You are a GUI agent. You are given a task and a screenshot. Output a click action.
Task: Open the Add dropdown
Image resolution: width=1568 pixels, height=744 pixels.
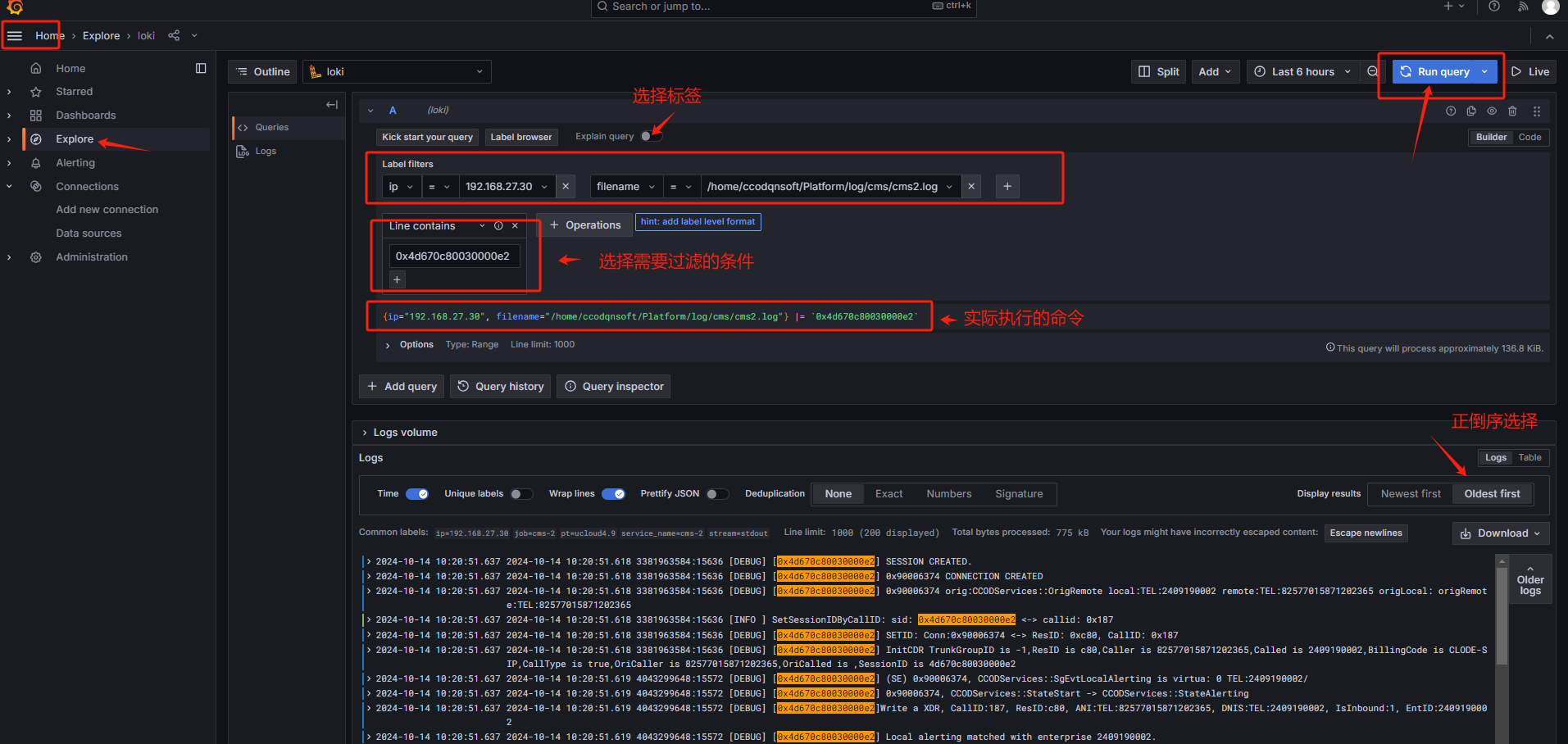1215,71
